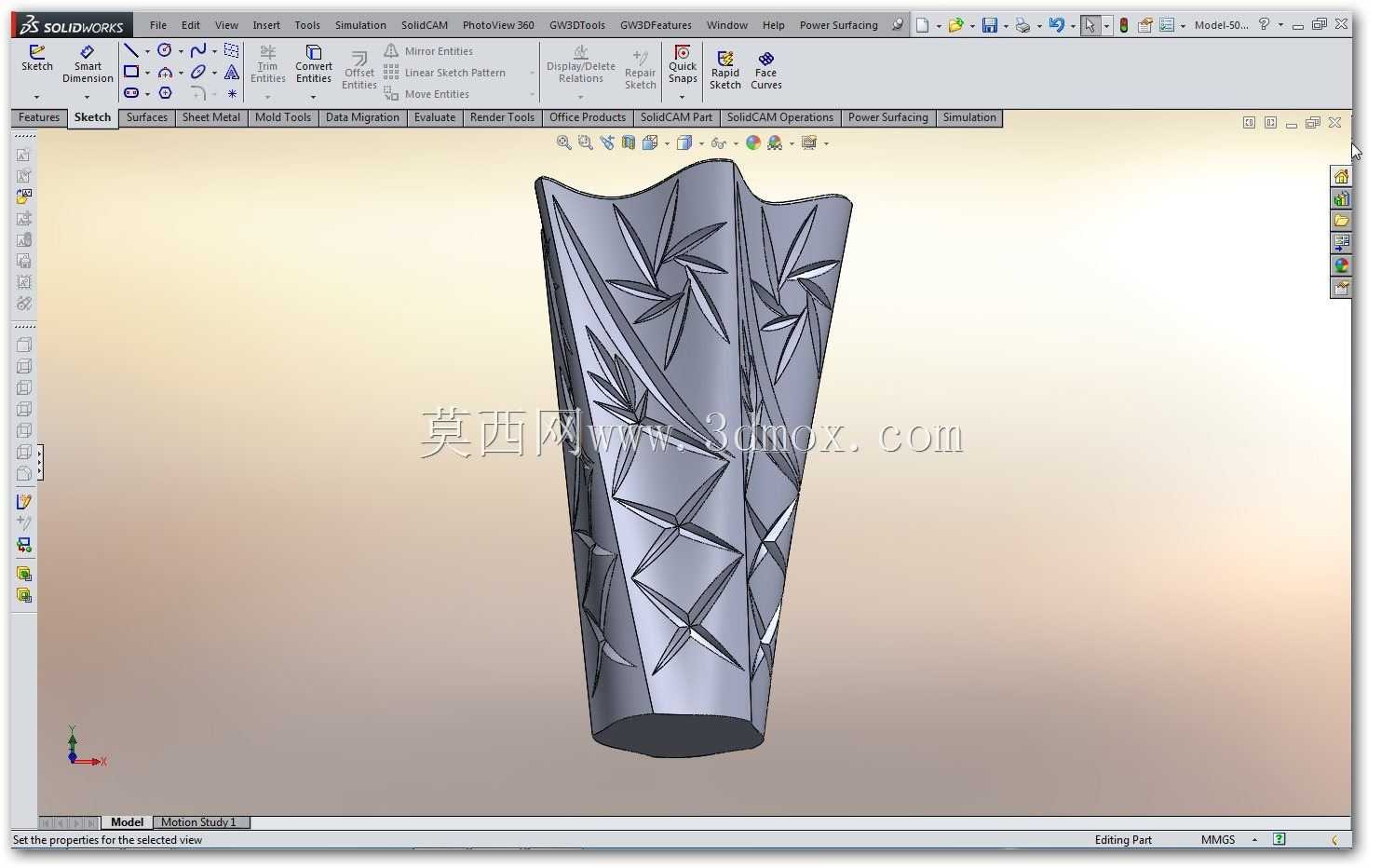The width and height of the screenshot is (1381, 868).
Task: Open the Tools menu
Action: pos(307,25)
